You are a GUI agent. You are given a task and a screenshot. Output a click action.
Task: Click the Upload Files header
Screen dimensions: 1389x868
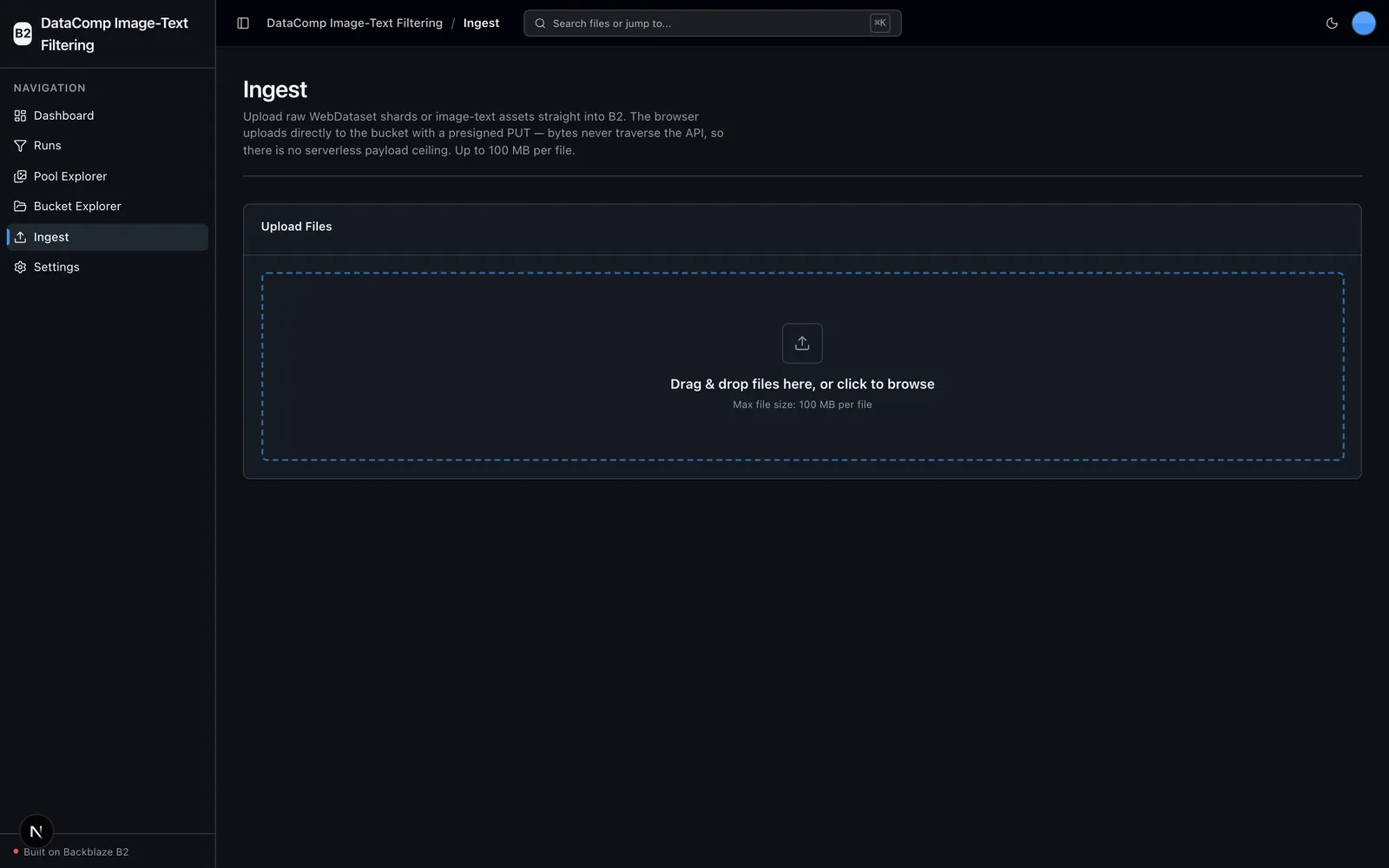pos(296,227)
